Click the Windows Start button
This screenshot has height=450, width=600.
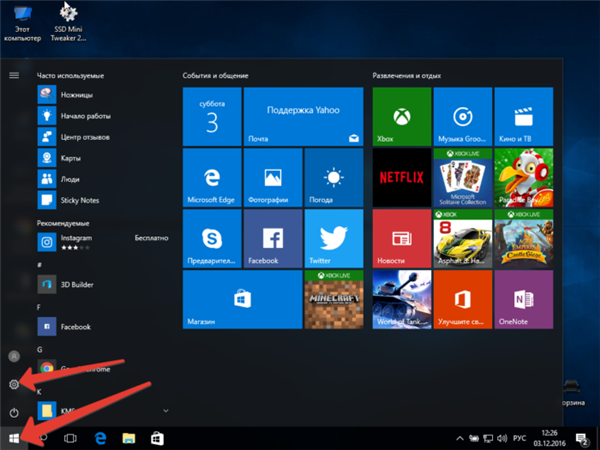14,439
